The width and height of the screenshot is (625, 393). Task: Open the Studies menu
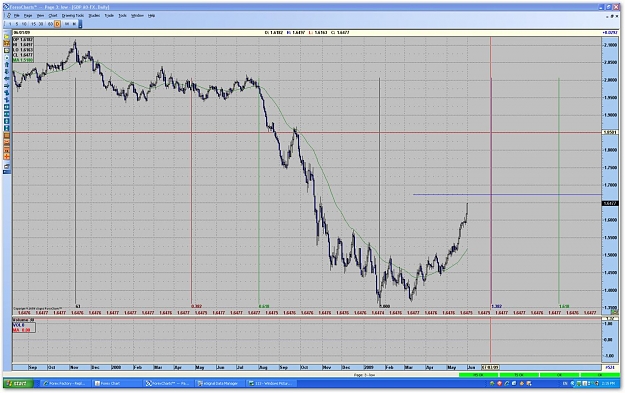pyautogui.click(x=94, y=16)
